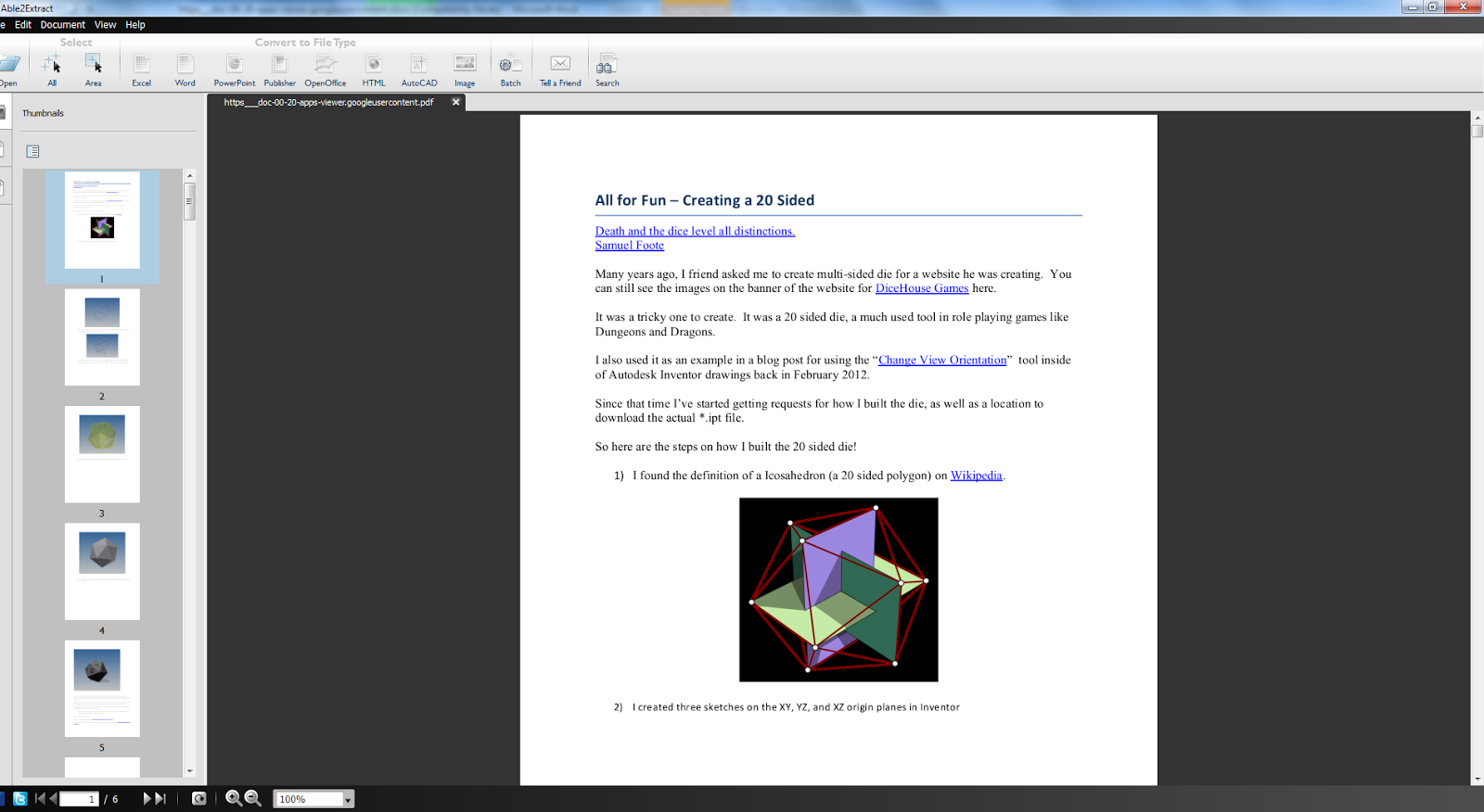Open Help menu
Image resolution: width=1484 pixels, height=812 pixels.
pos(135,25)
